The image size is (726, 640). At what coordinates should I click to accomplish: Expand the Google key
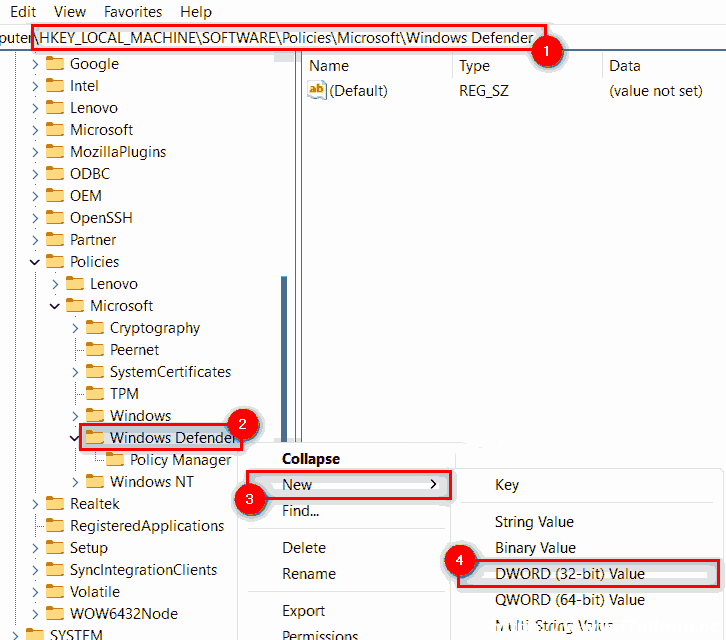coord(35,64)
